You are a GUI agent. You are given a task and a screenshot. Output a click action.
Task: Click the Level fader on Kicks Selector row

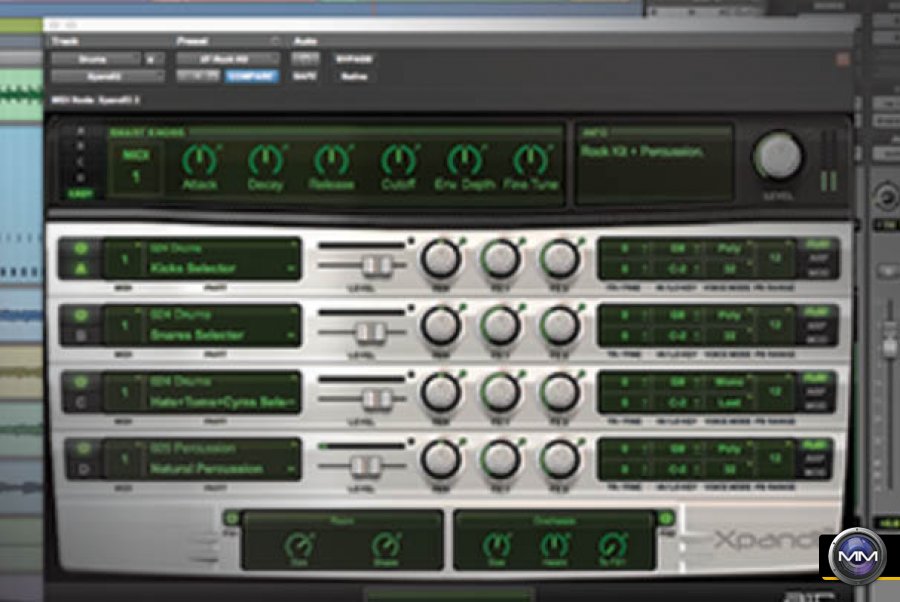(x=376, y=265)
